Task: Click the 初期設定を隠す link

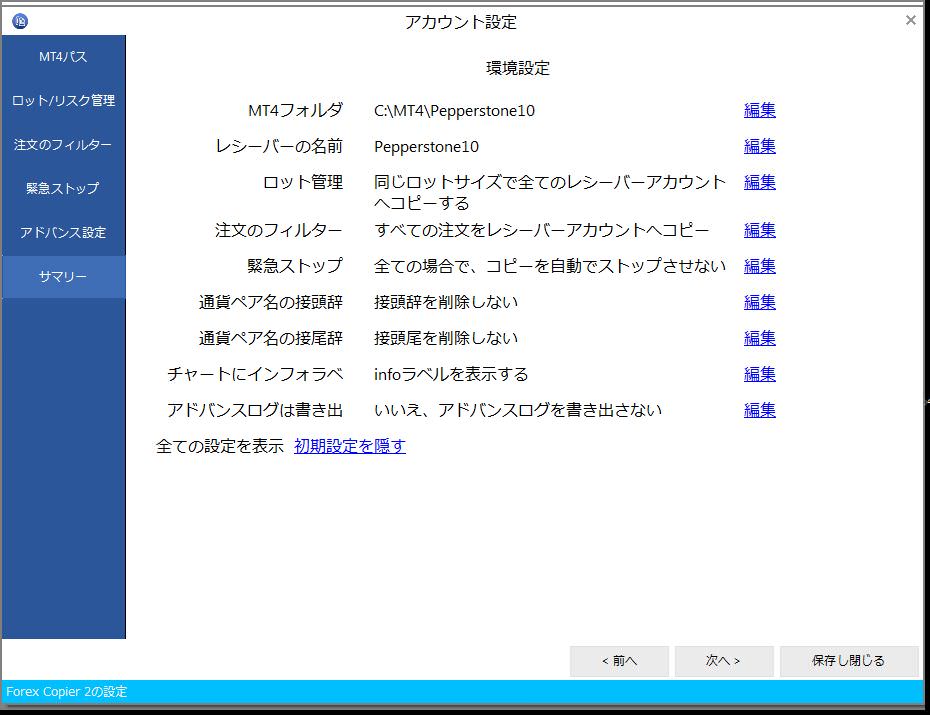Action: [350, 447]
